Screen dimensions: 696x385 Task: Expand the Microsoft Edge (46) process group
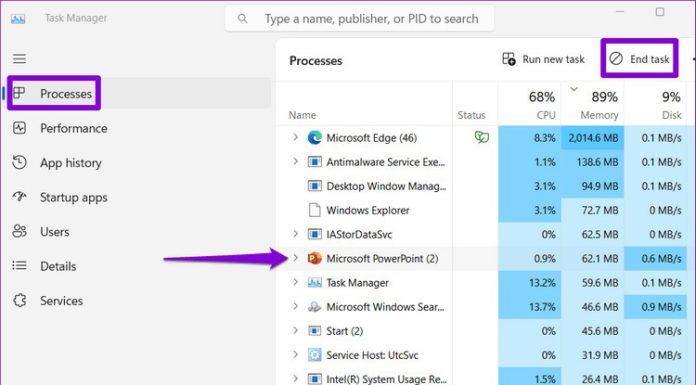point(295,137)
